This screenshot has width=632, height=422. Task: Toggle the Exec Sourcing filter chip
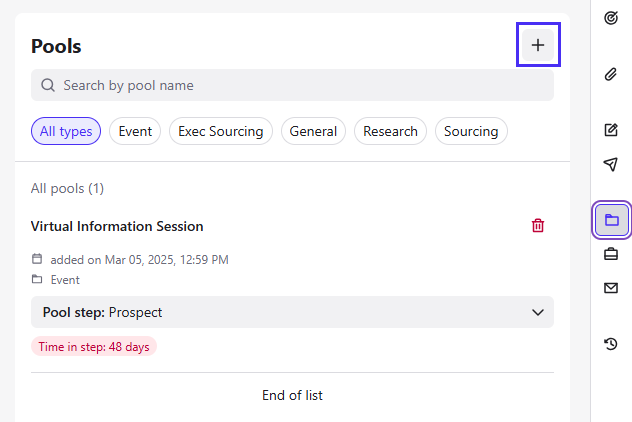tap(221, 131)
